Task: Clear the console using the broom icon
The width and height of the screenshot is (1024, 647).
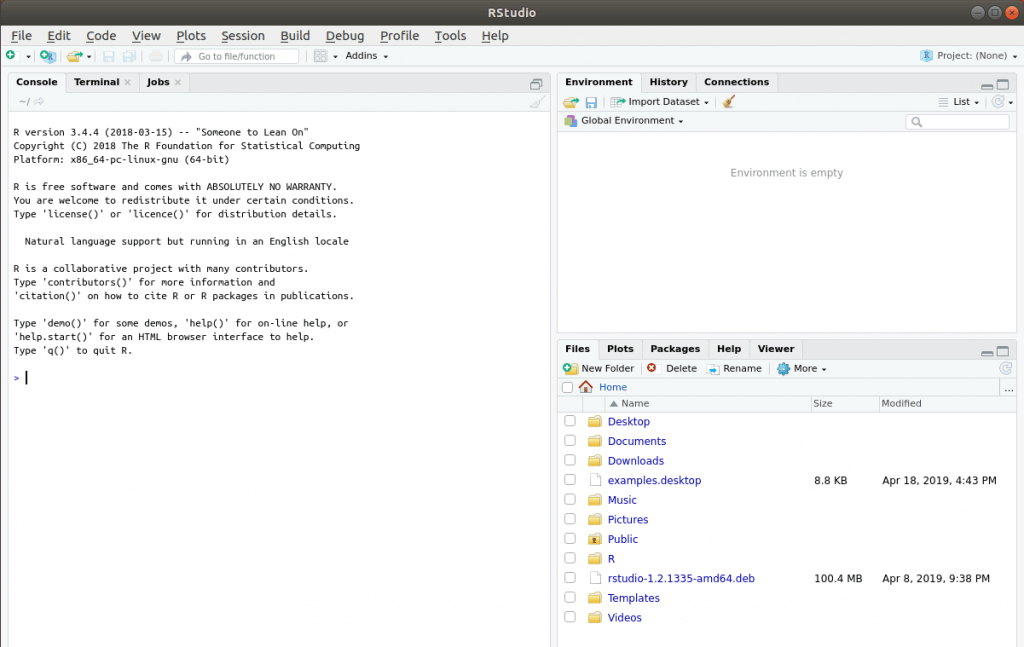Action: click(x=536, y=101)
